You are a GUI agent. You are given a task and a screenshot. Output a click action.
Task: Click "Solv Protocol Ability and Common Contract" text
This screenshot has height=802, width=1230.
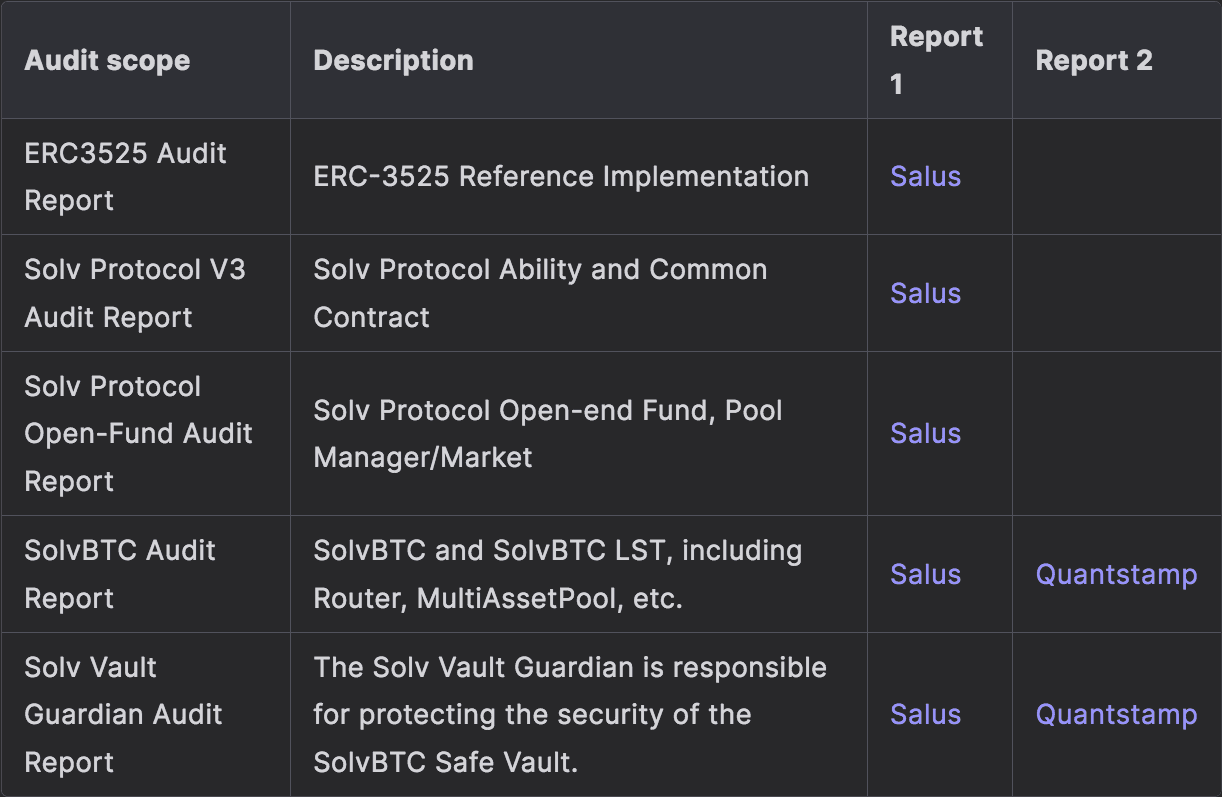point(540,293)
